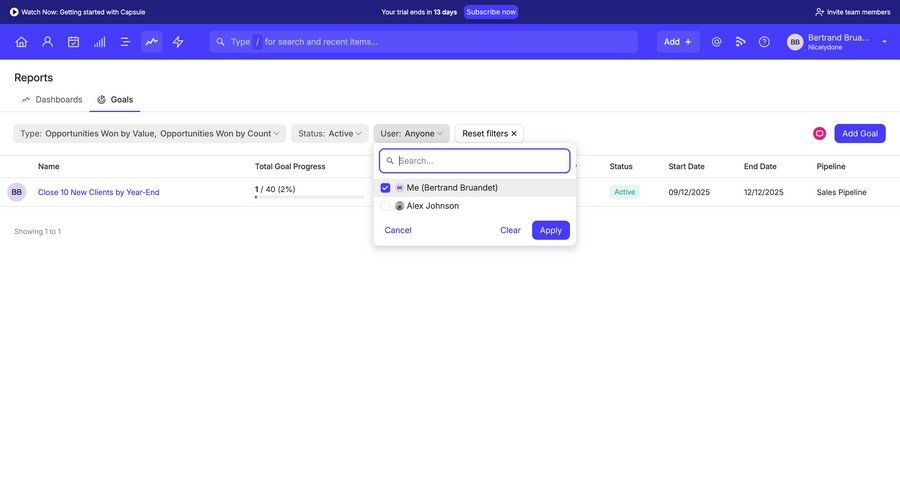Screen dimensions: 900x484
Task: Switch to the Dashboards tab
Action: pyautogui.click(x=52, y=100)
